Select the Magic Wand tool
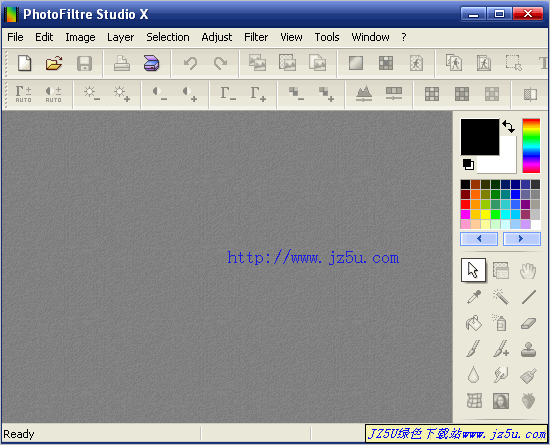Image resolution: width=550 pixels, height=445 pixels. [501, 297]
